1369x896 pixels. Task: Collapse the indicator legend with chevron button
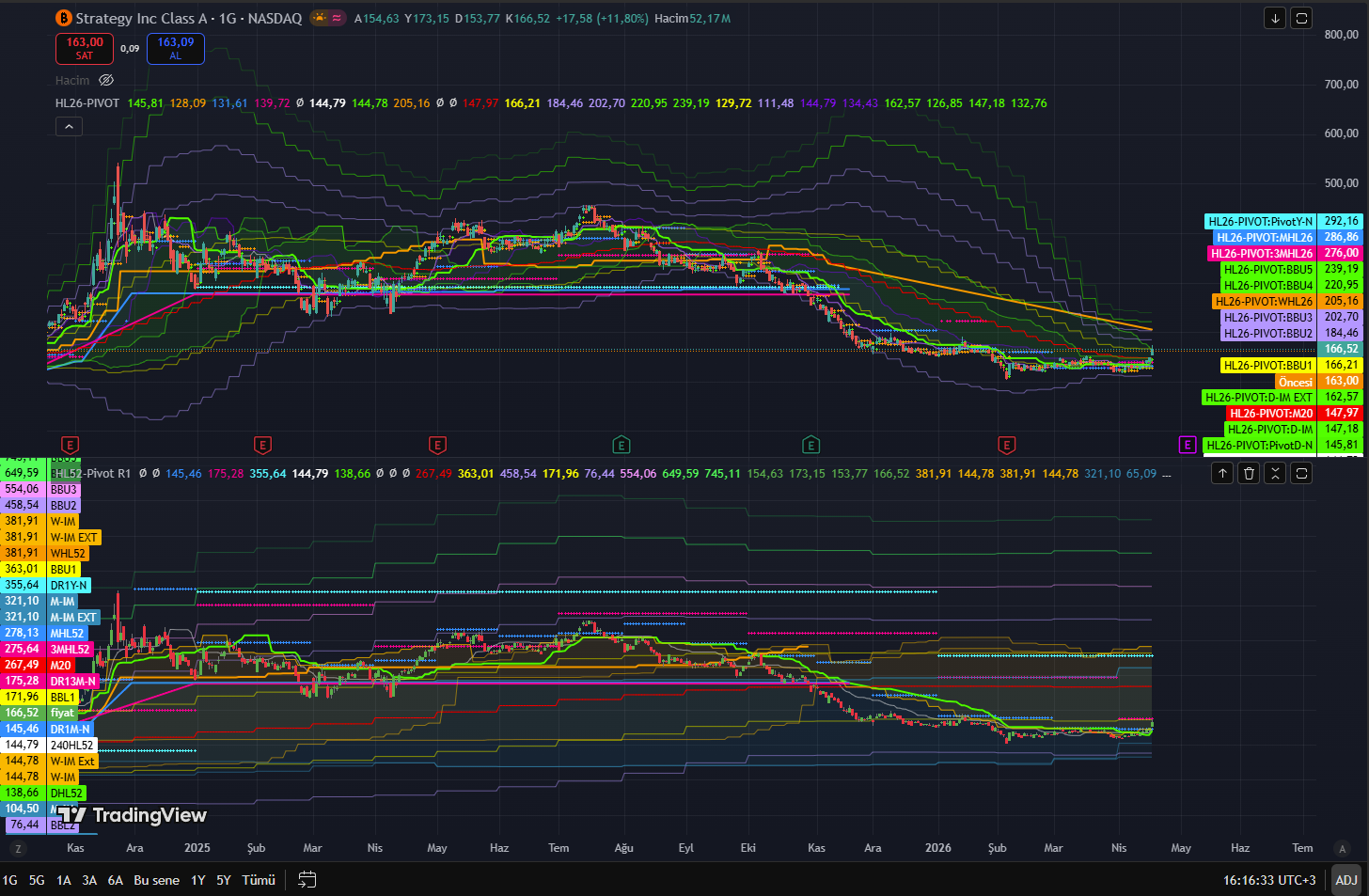pyautogui.click(x=69, y=126)
